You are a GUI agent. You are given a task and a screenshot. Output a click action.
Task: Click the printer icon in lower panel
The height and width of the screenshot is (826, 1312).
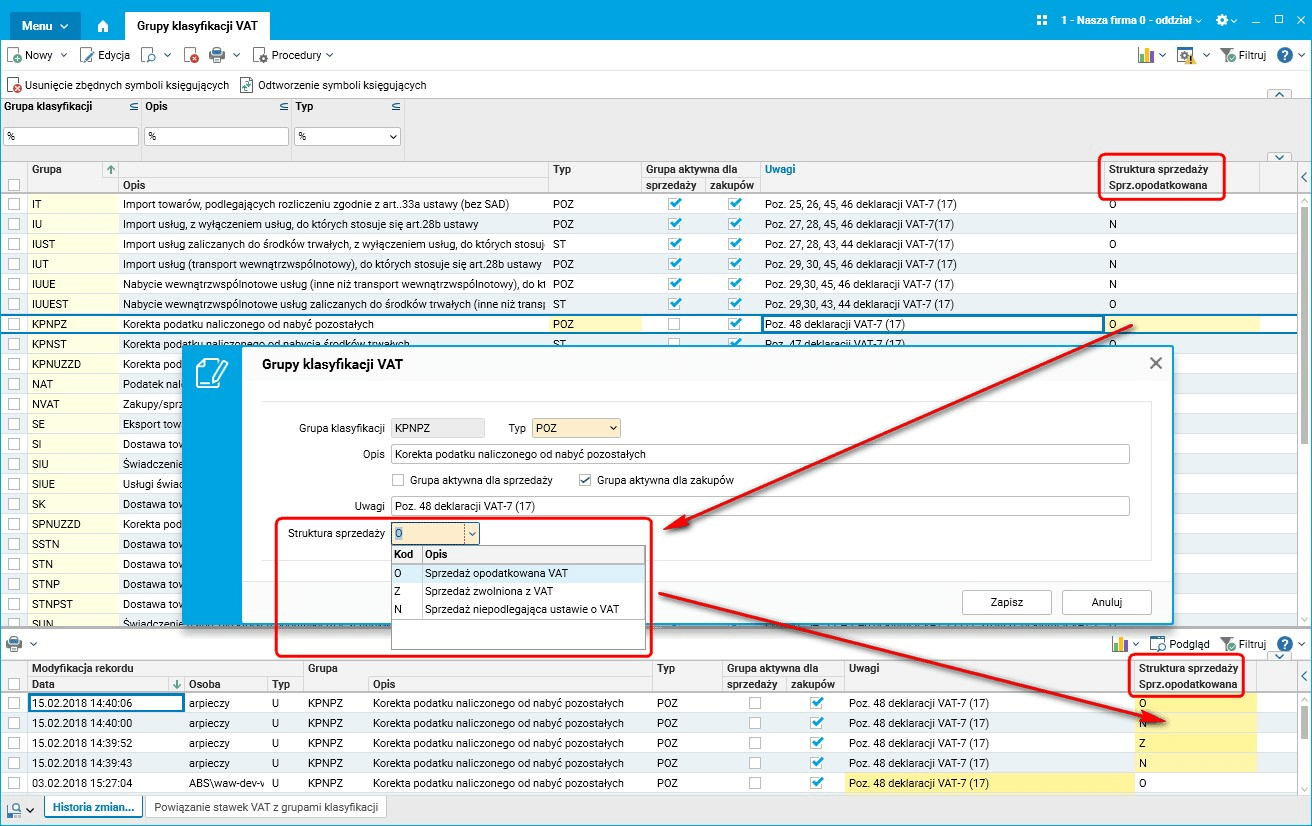[15, 643]
